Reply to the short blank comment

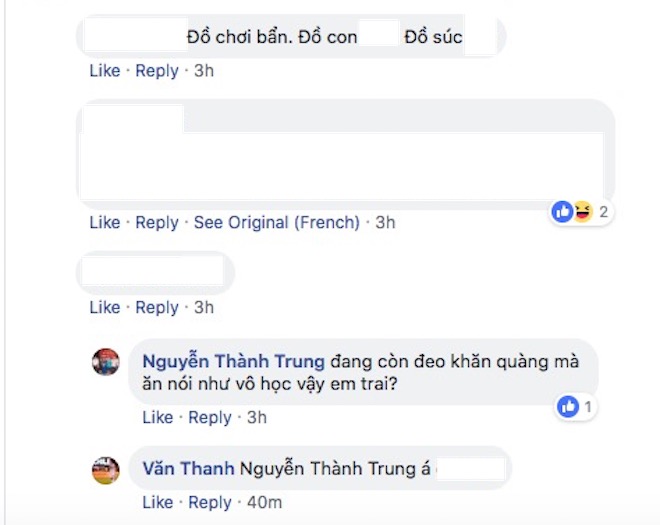157,308
